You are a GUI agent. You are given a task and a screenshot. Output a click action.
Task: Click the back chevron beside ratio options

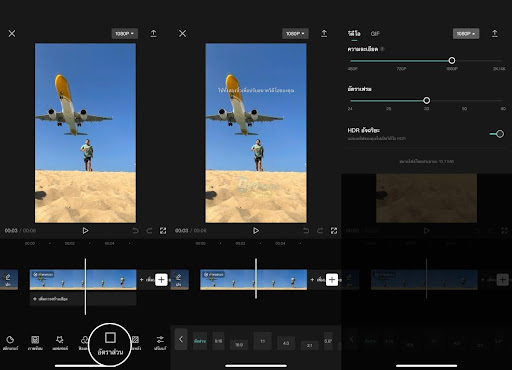181,339
